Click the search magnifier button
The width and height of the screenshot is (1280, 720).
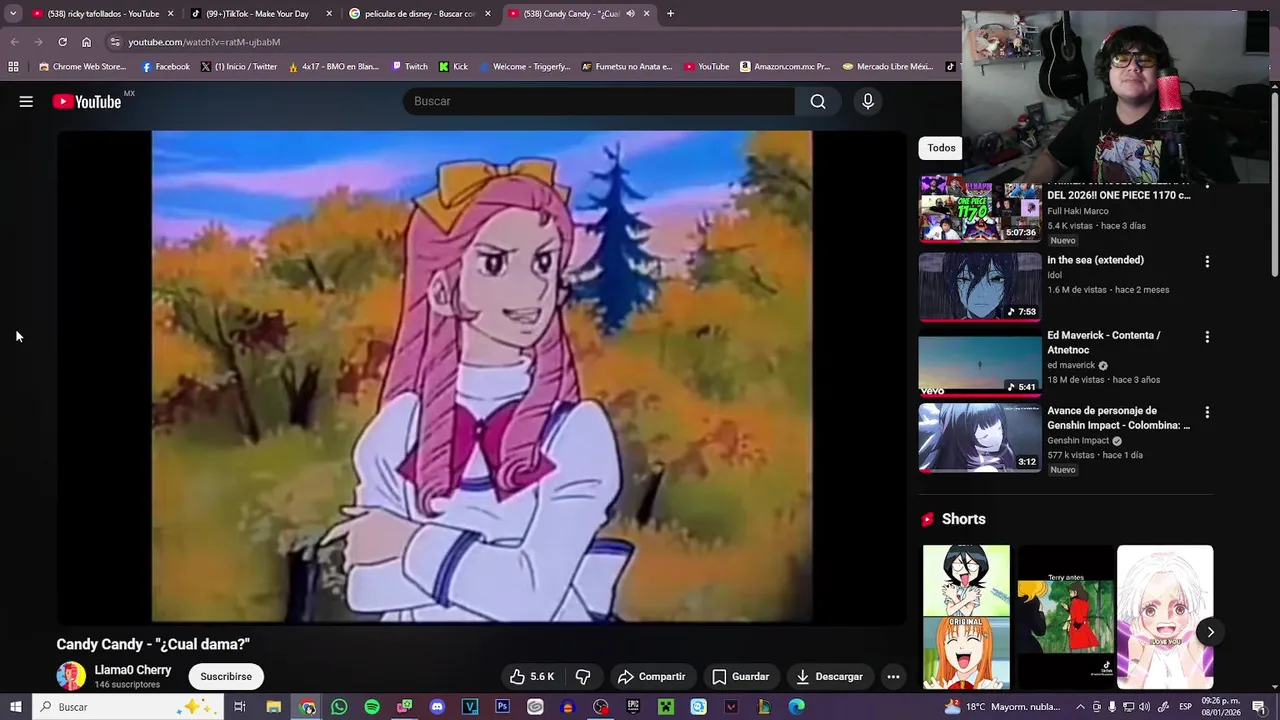[x=818, y=101]
